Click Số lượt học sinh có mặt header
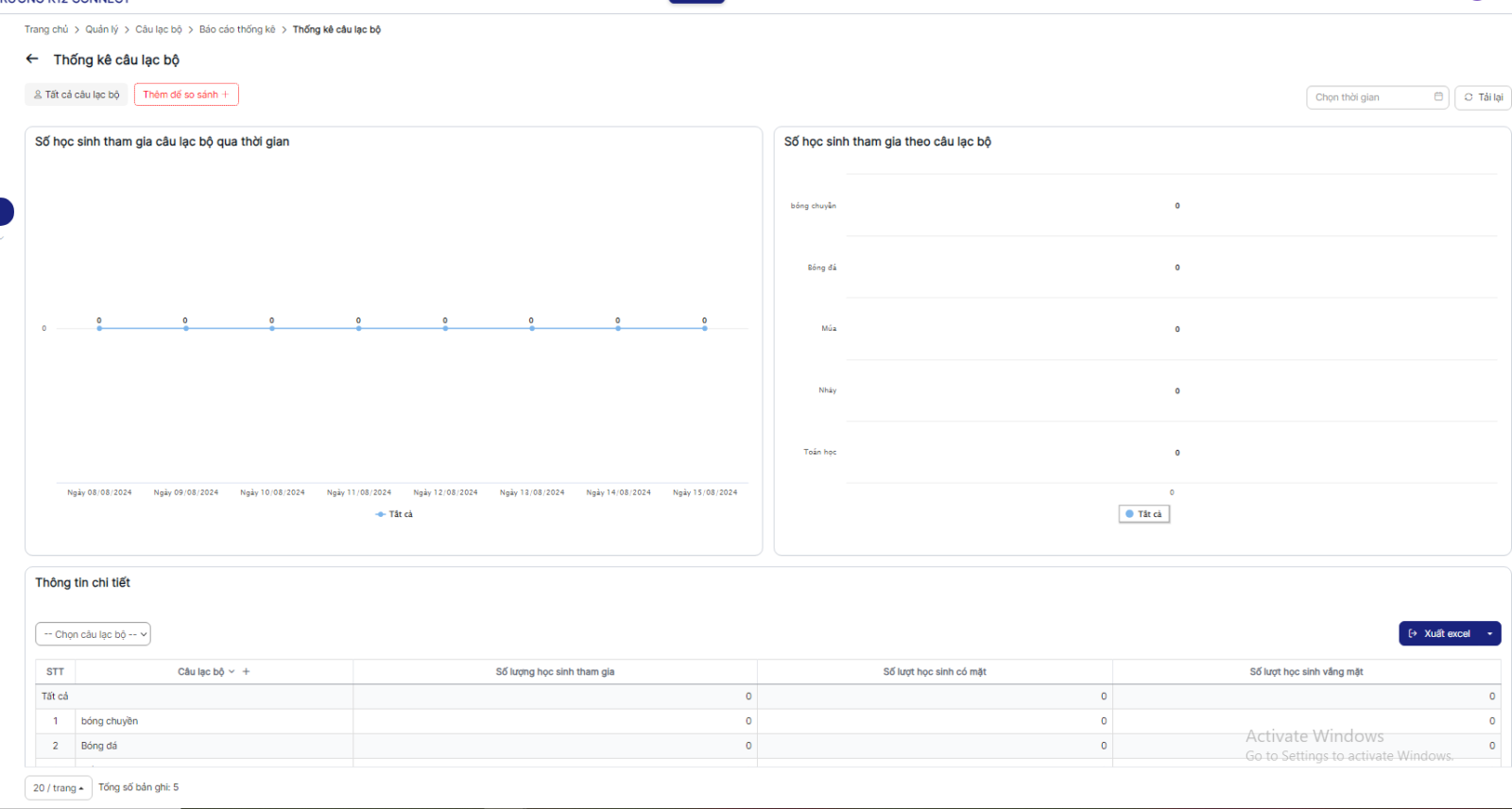Image resolution: width=1512 pixels, height=809 pixels. click(935, 672)
